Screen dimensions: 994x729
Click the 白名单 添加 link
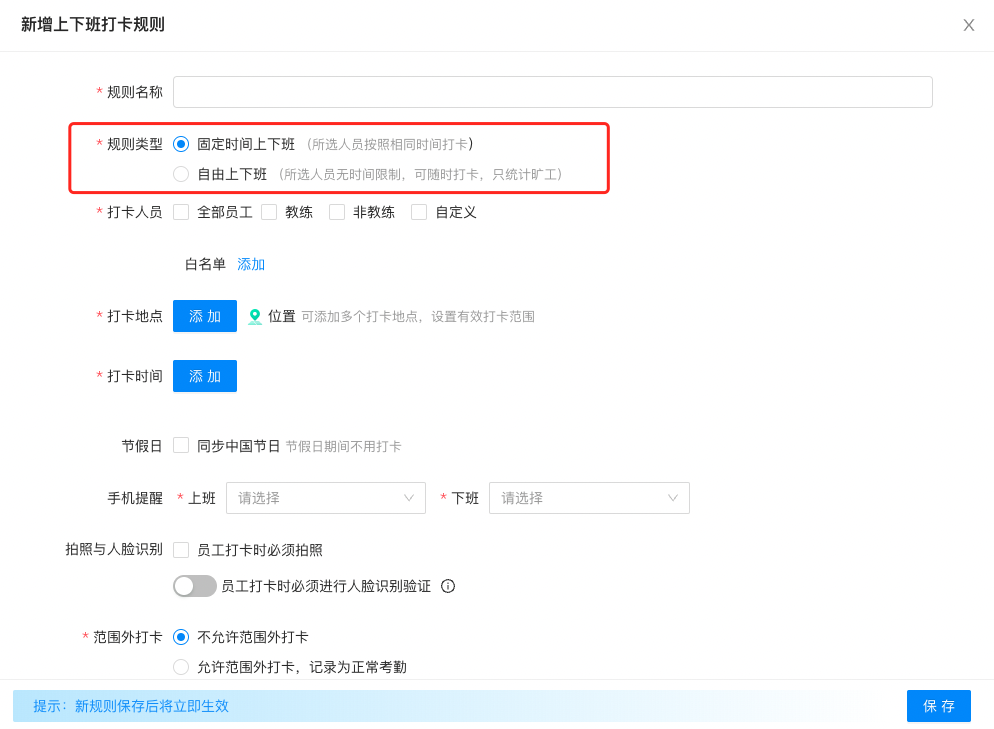[x=251, y=264]
